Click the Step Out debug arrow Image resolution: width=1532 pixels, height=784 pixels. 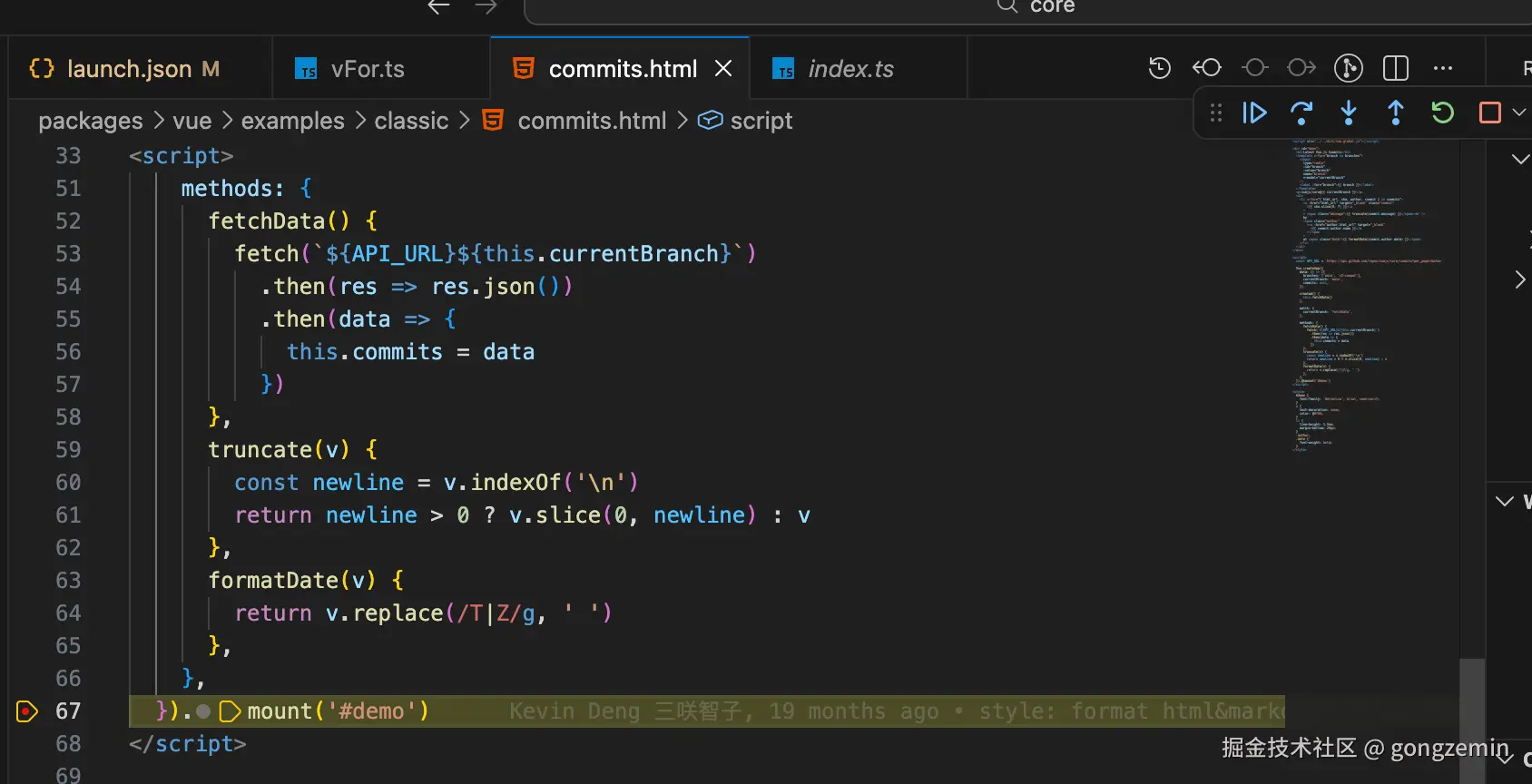point(1396,113)
